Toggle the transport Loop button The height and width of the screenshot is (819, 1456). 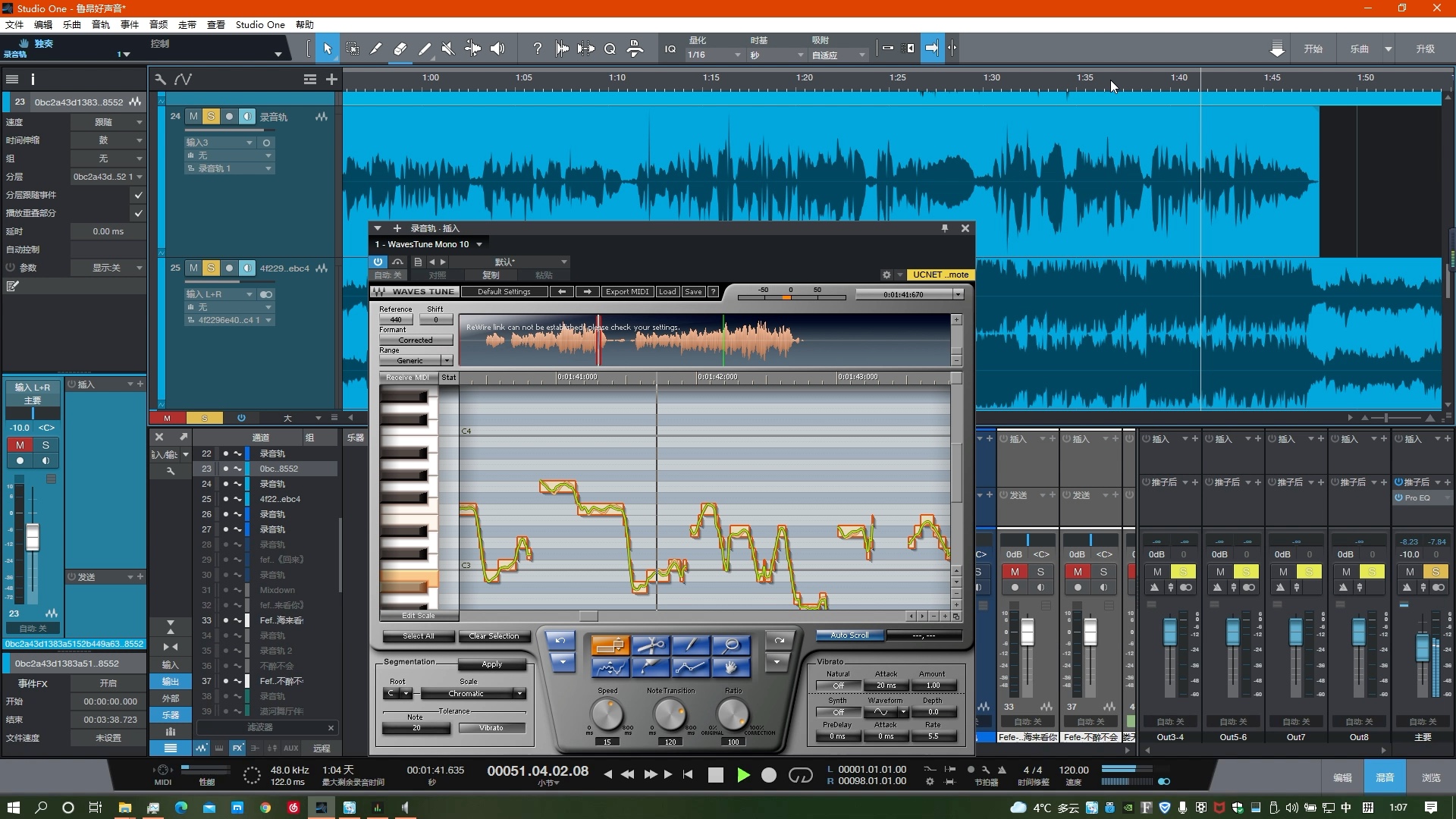point(801,775)
